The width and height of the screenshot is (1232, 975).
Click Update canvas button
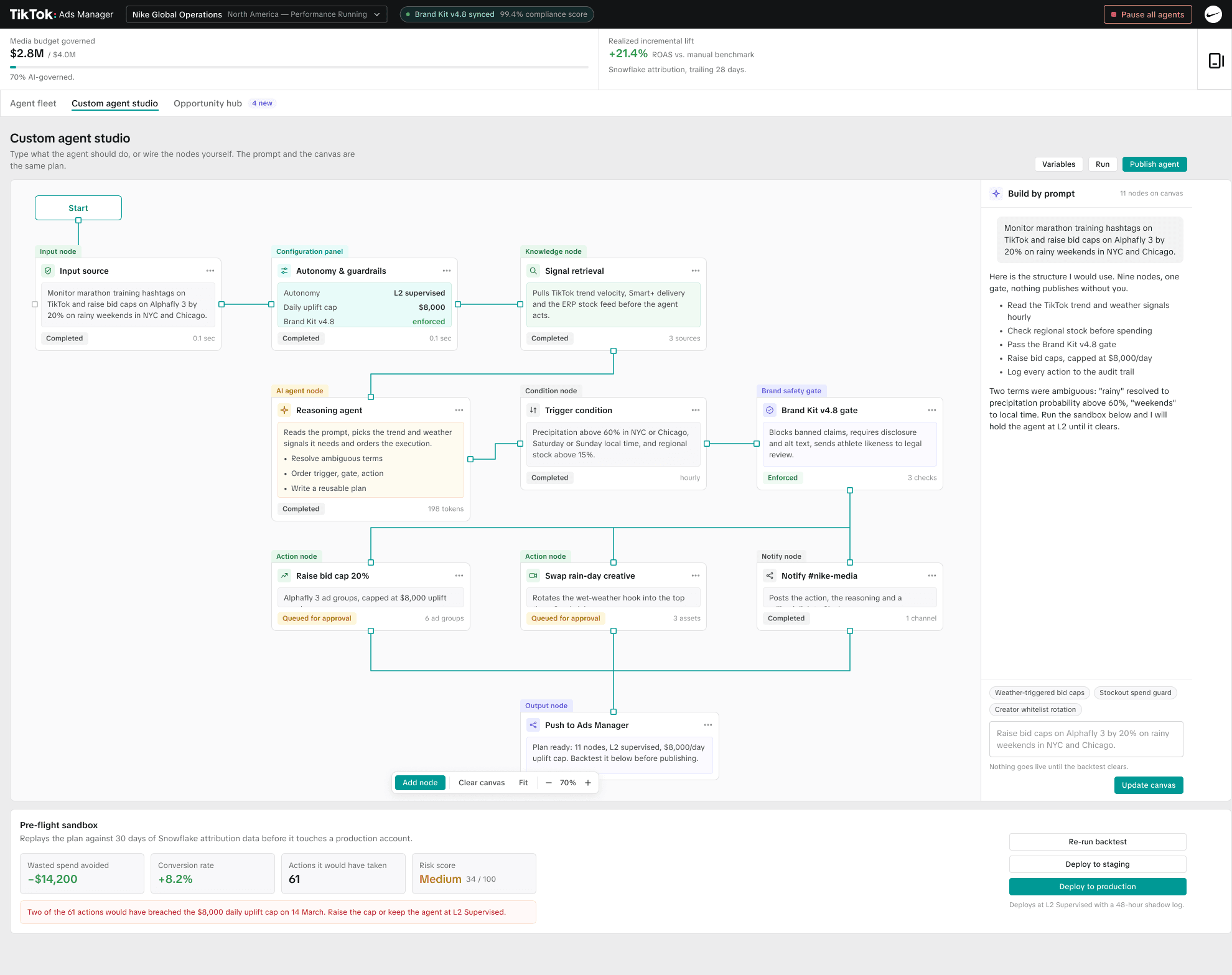[x=1149, y=785]
